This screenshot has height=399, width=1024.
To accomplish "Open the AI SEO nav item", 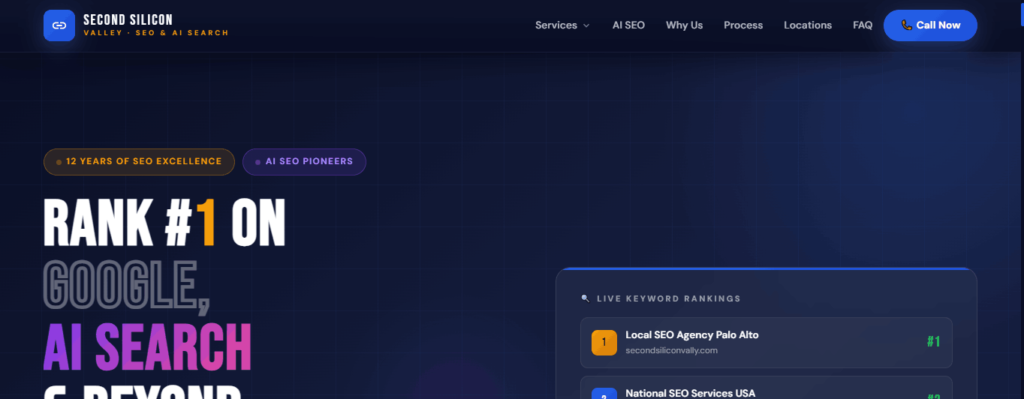I will pos(628,25).
